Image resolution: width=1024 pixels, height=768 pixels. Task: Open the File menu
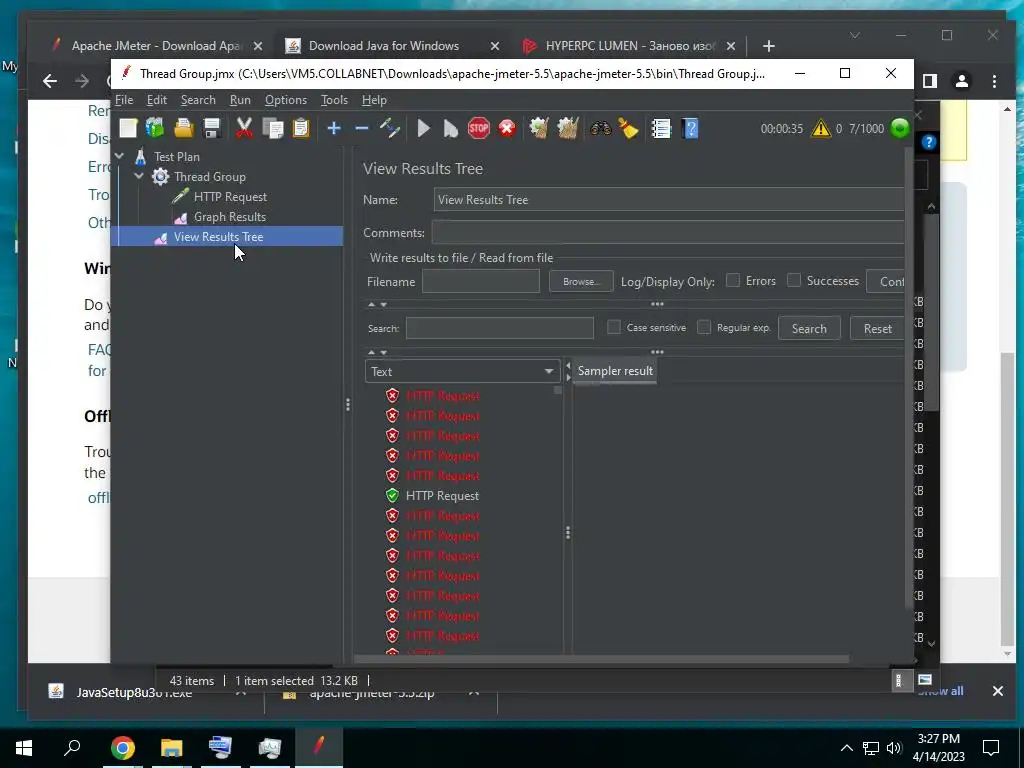(x=124, y=100)
